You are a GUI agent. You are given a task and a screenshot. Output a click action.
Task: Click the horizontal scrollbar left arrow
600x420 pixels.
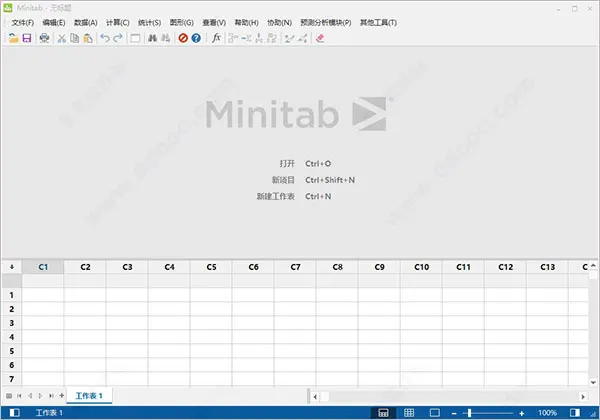315,397
